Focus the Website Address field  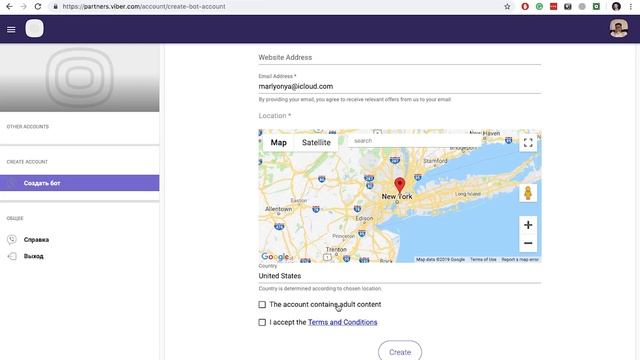(400, 58)
